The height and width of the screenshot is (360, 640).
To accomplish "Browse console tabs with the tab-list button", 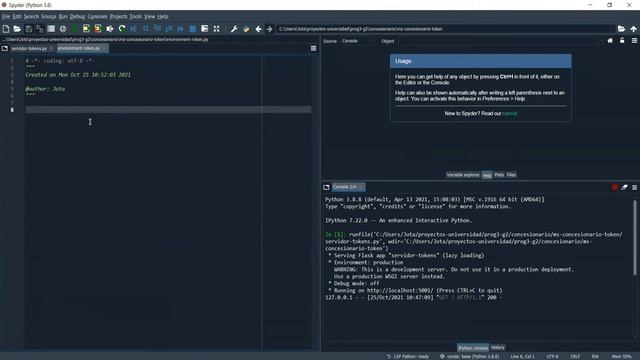I will [326, 187].
